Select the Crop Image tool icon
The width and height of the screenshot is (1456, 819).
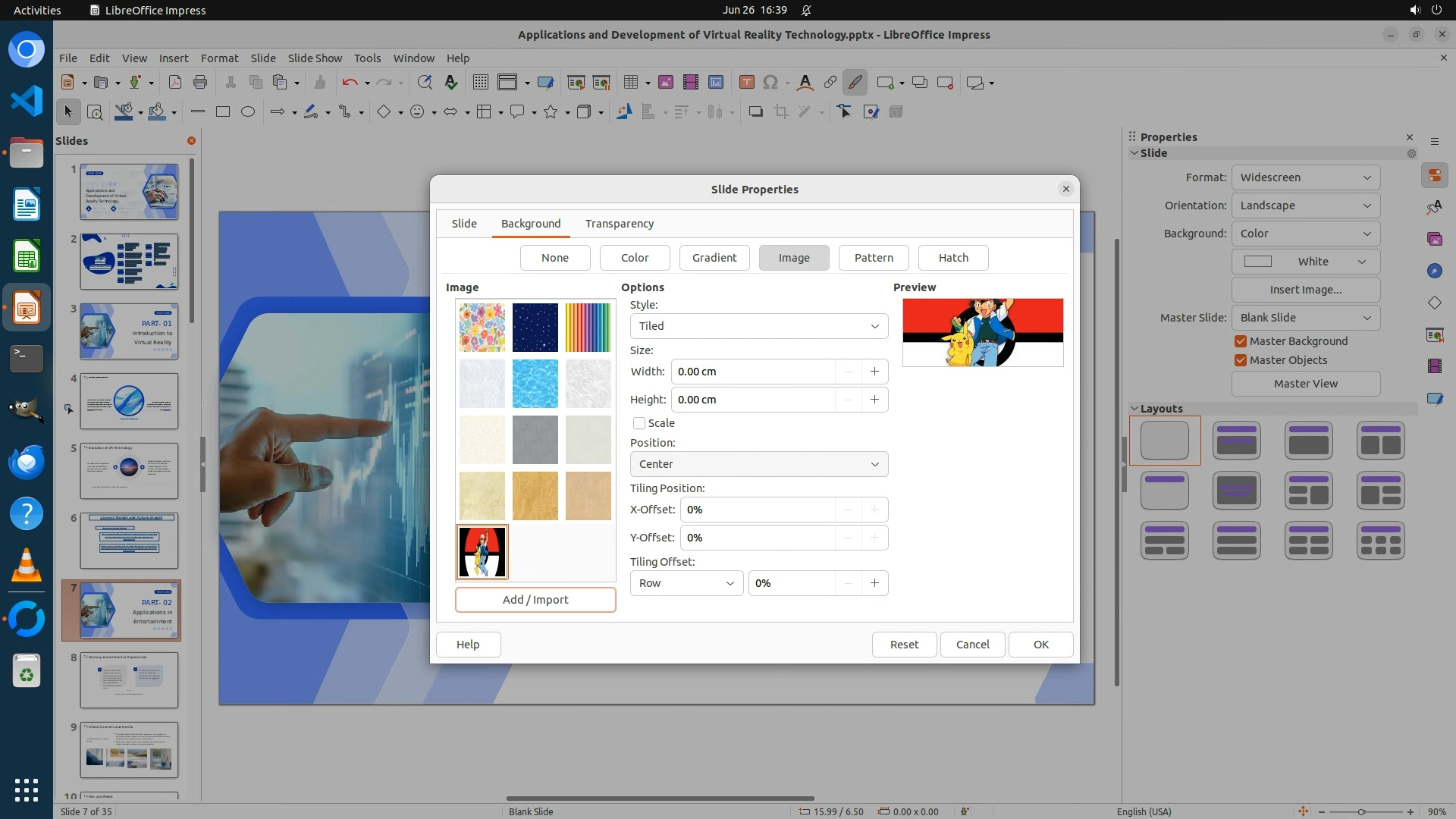780,111
